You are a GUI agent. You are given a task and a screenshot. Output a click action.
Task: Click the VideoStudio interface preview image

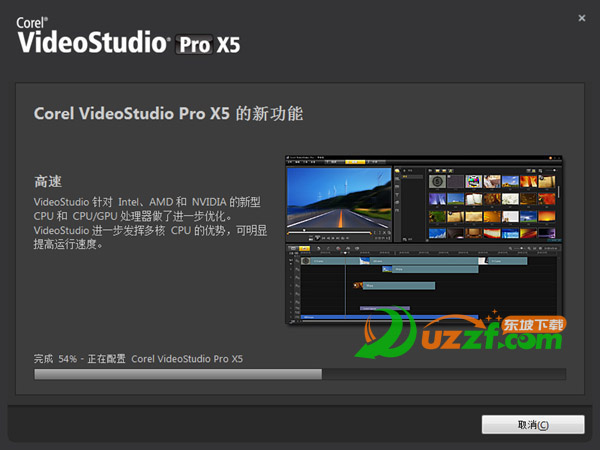tap(424, 240)
